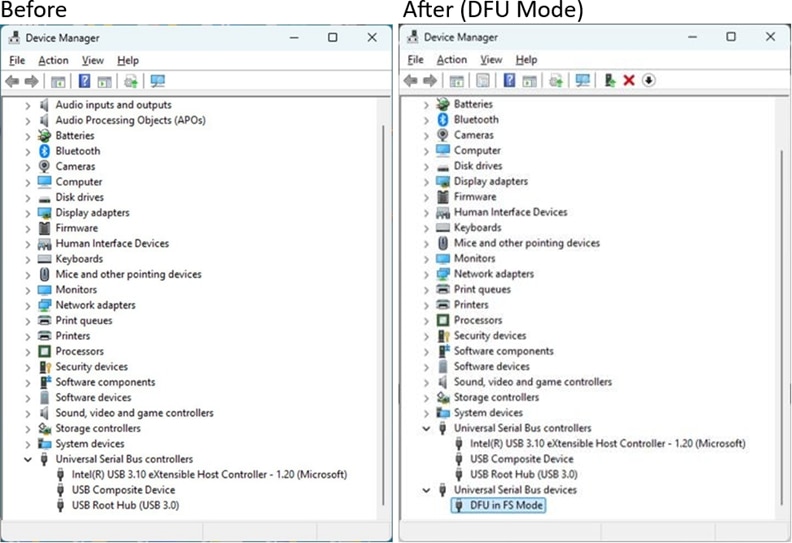Select Processors icon in right window tree

(x=443, y=320)
